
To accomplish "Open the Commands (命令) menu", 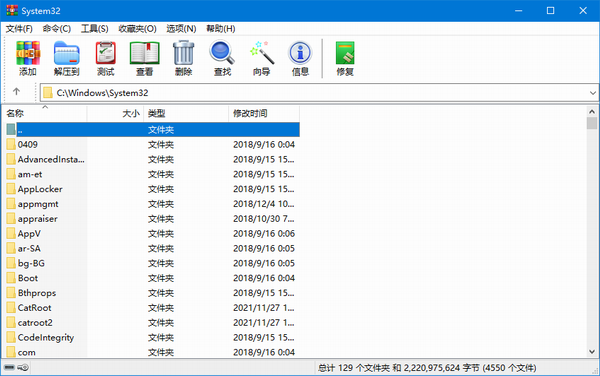I will pos(57,29).
